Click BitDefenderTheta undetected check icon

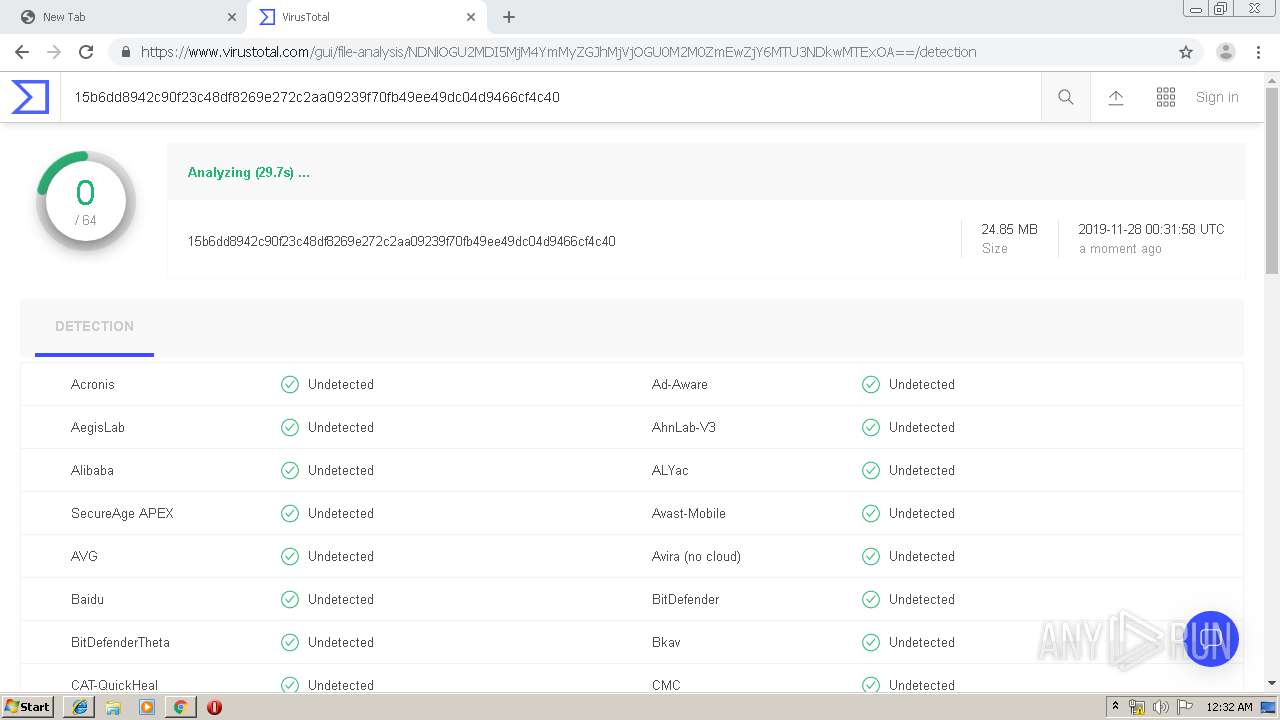tap(290, 642)
